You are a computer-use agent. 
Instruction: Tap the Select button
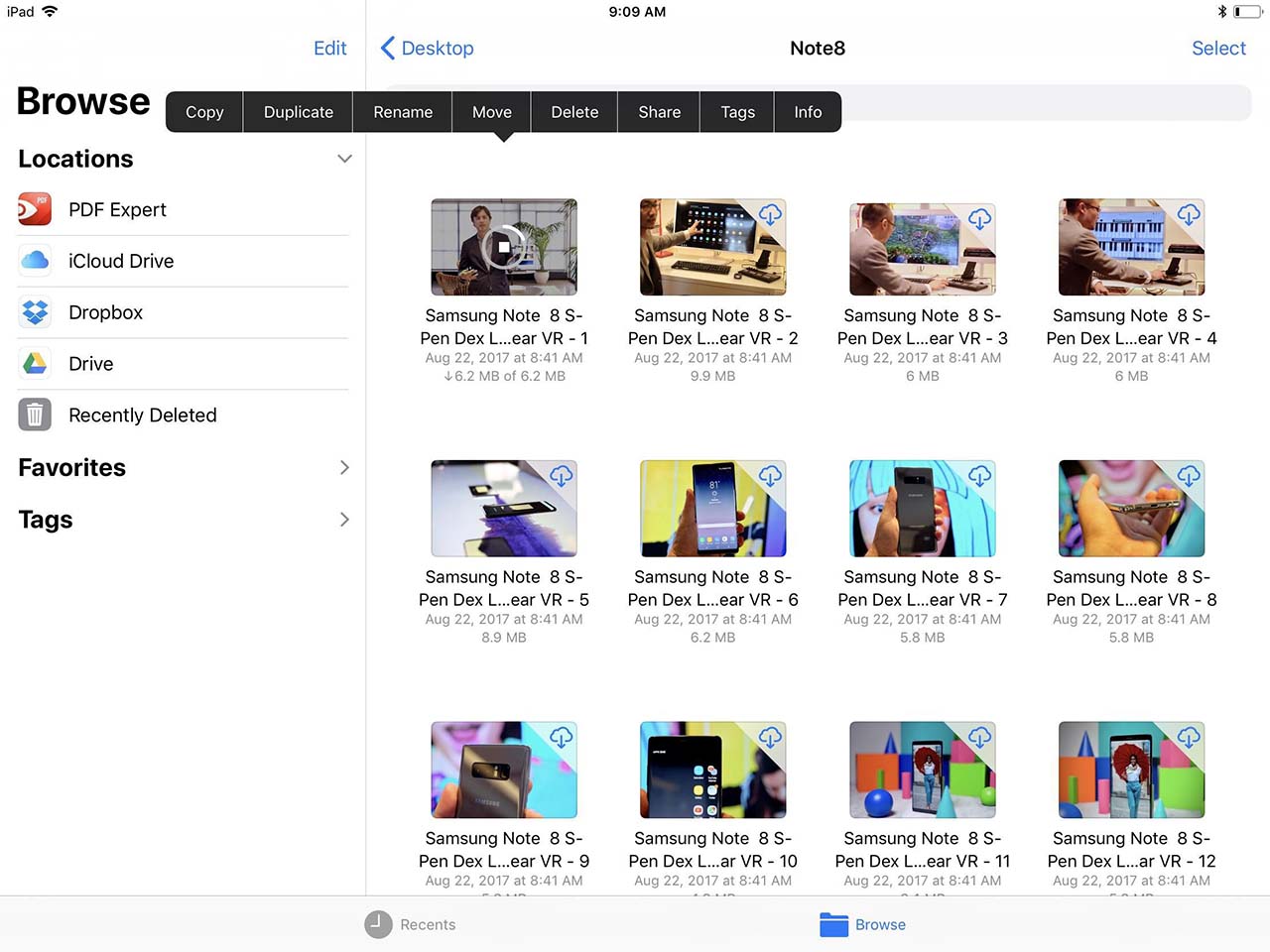(1218, 48)
